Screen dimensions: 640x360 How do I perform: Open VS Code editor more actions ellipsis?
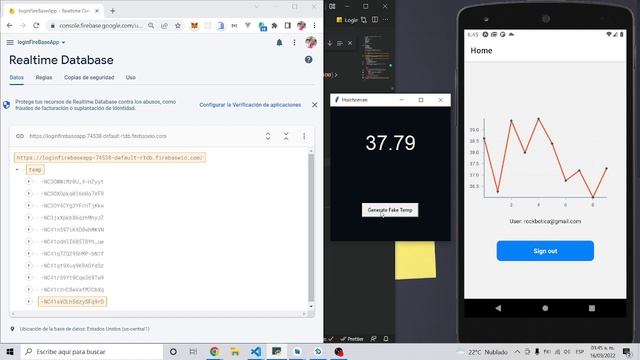tap(386, 20)
